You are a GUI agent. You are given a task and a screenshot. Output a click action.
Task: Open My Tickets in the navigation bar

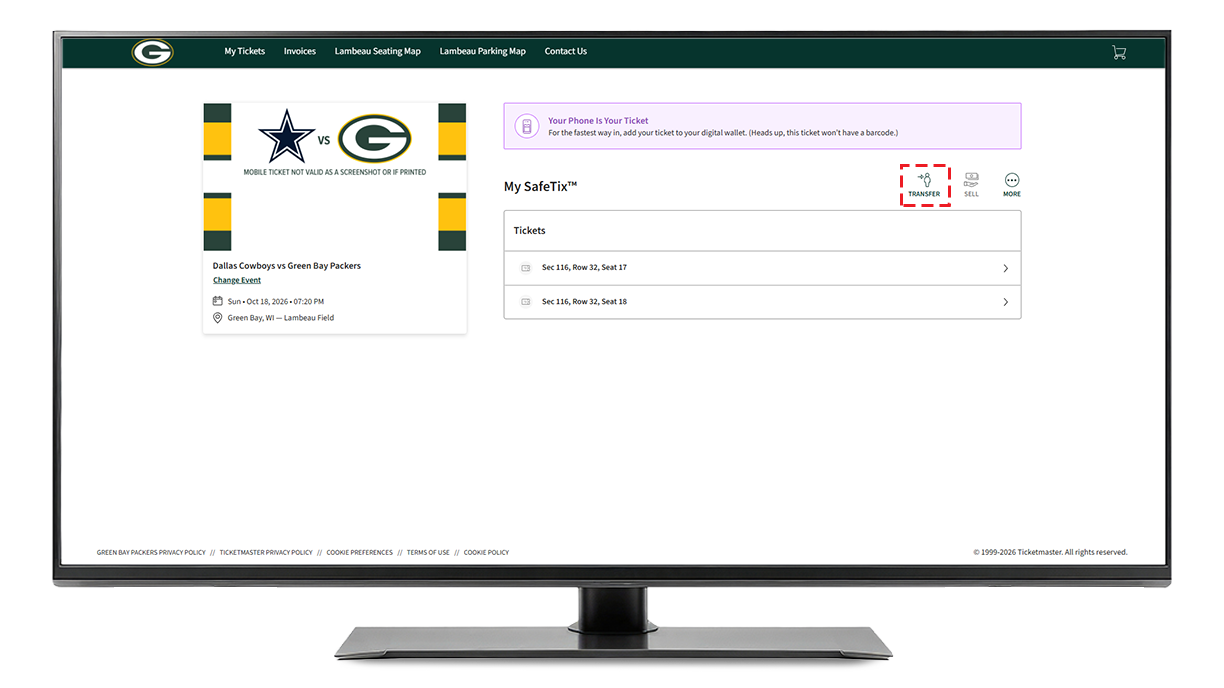(245, 52)
